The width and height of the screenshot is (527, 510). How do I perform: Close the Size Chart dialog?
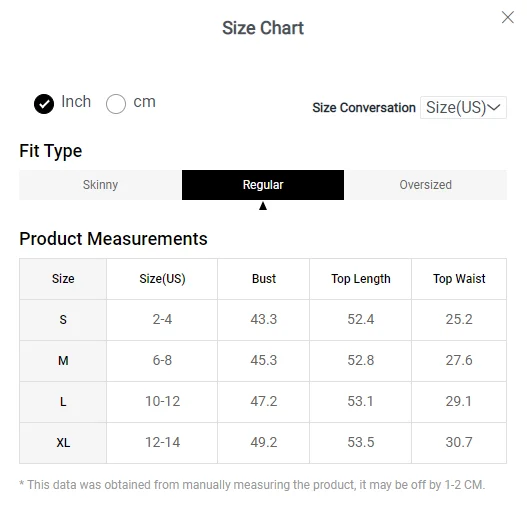(x=508, y=17)
